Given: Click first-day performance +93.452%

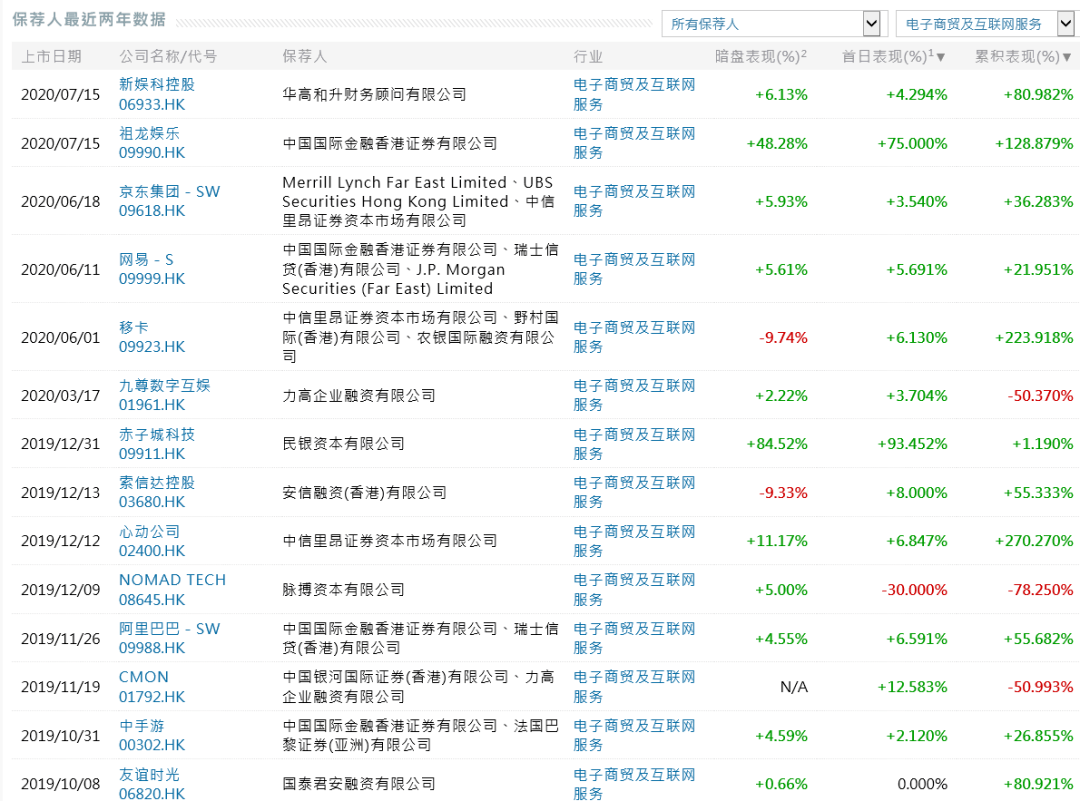Looking at the screenshot, I should [x=912, y=444].
